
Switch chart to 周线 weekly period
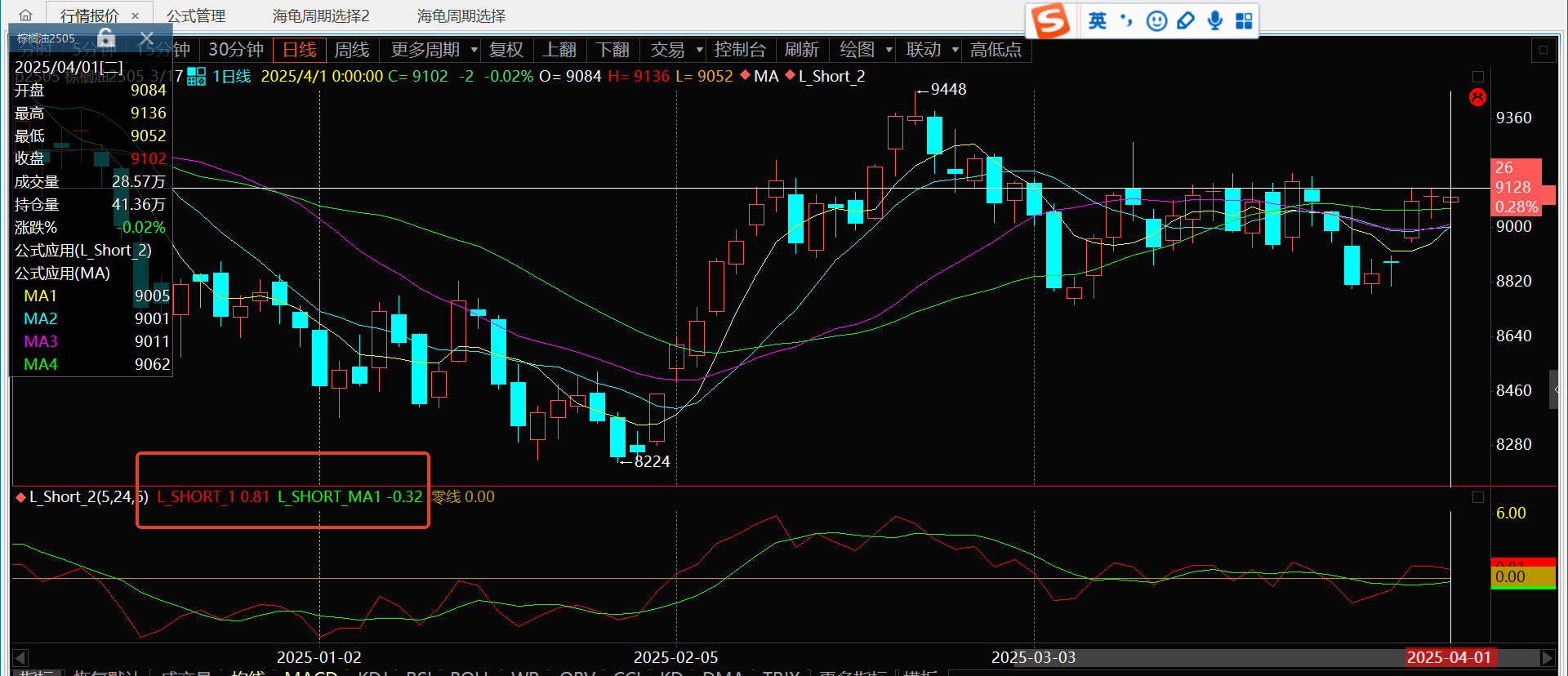click(x=352, y=50)
